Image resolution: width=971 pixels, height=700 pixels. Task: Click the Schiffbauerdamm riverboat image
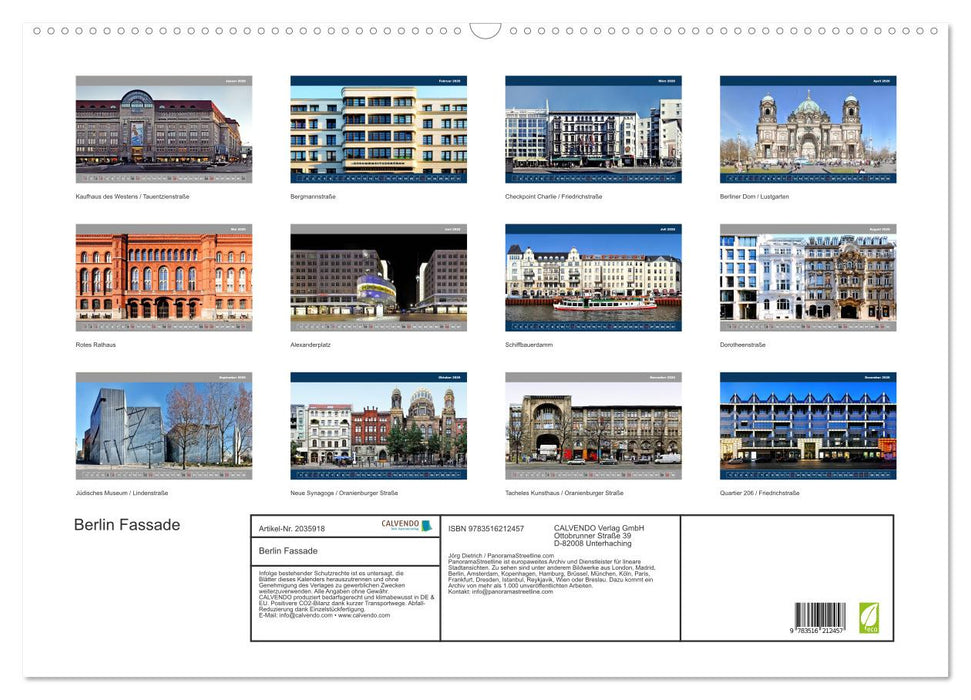(592, 277)
